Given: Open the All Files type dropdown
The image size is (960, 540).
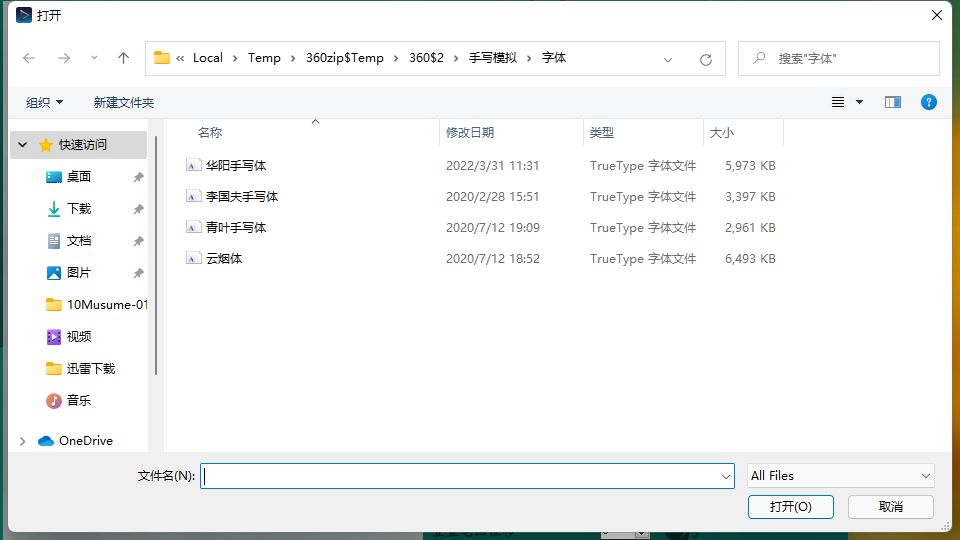Looking at the screenshot, I should pos(841,476).
